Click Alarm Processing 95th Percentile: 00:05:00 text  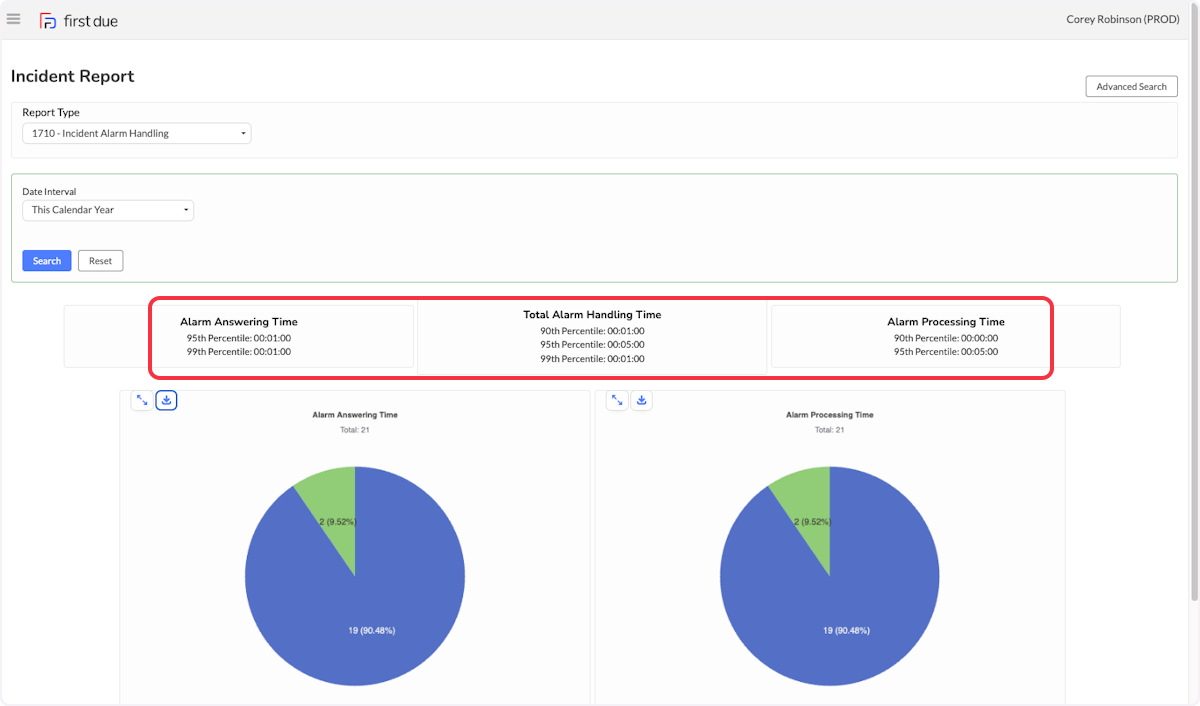946,352
